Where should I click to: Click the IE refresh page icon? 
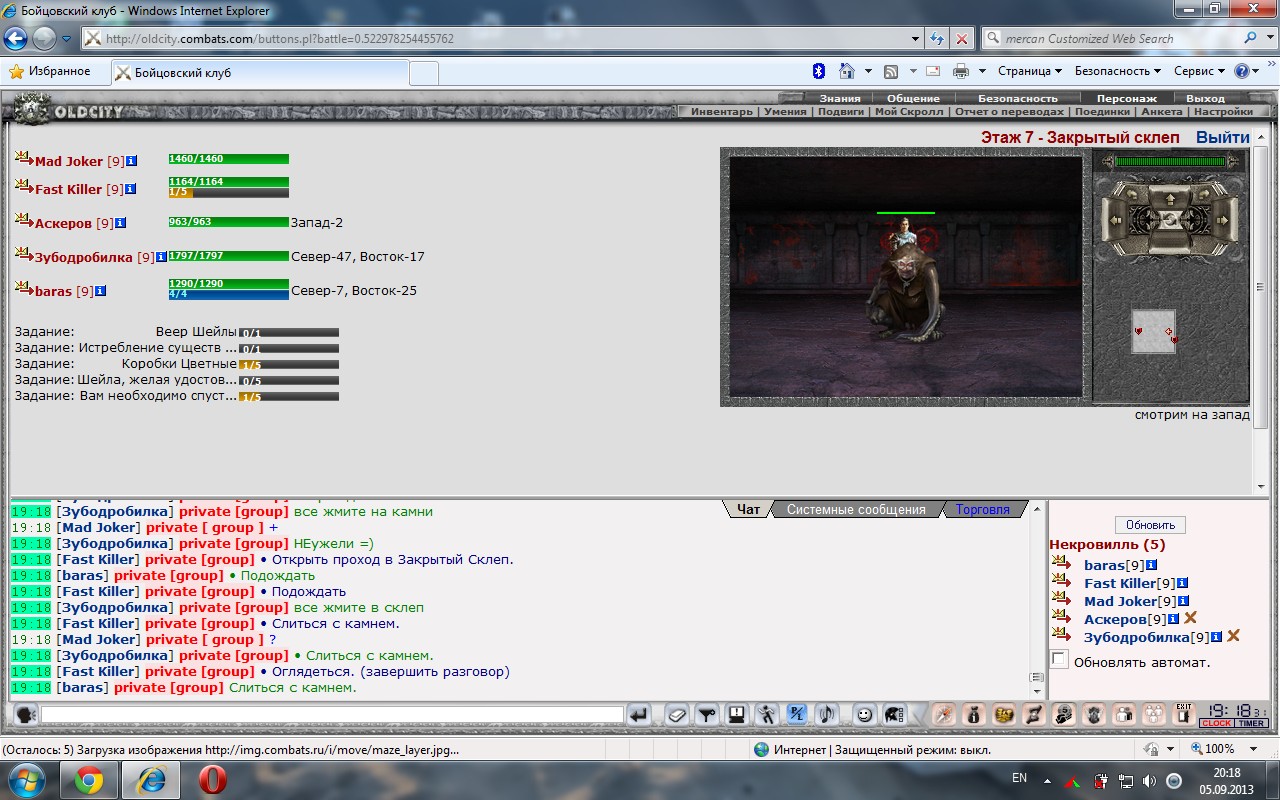coord(937,39)
